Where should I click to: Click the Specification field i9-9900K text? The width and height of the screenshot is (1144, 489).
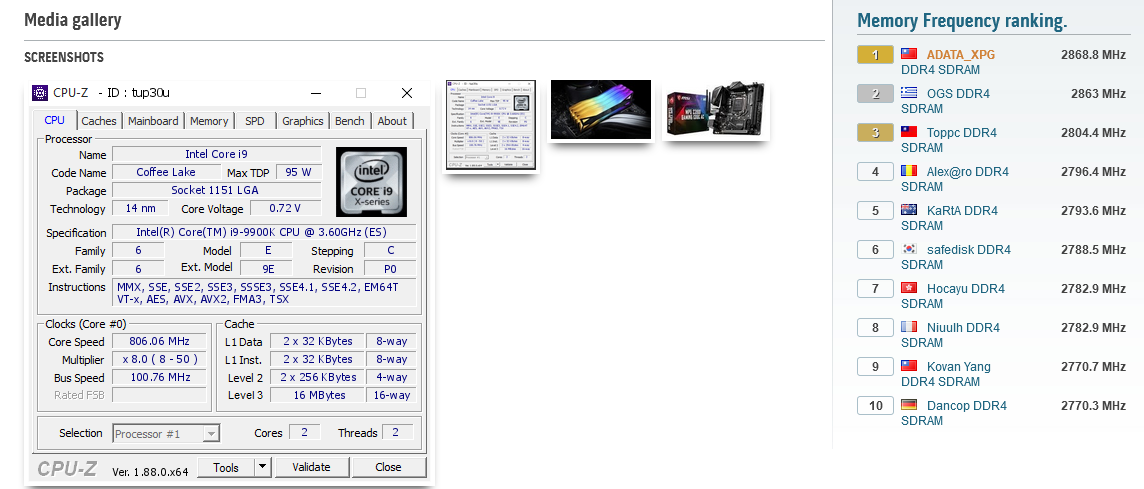(x=262, y=232)
